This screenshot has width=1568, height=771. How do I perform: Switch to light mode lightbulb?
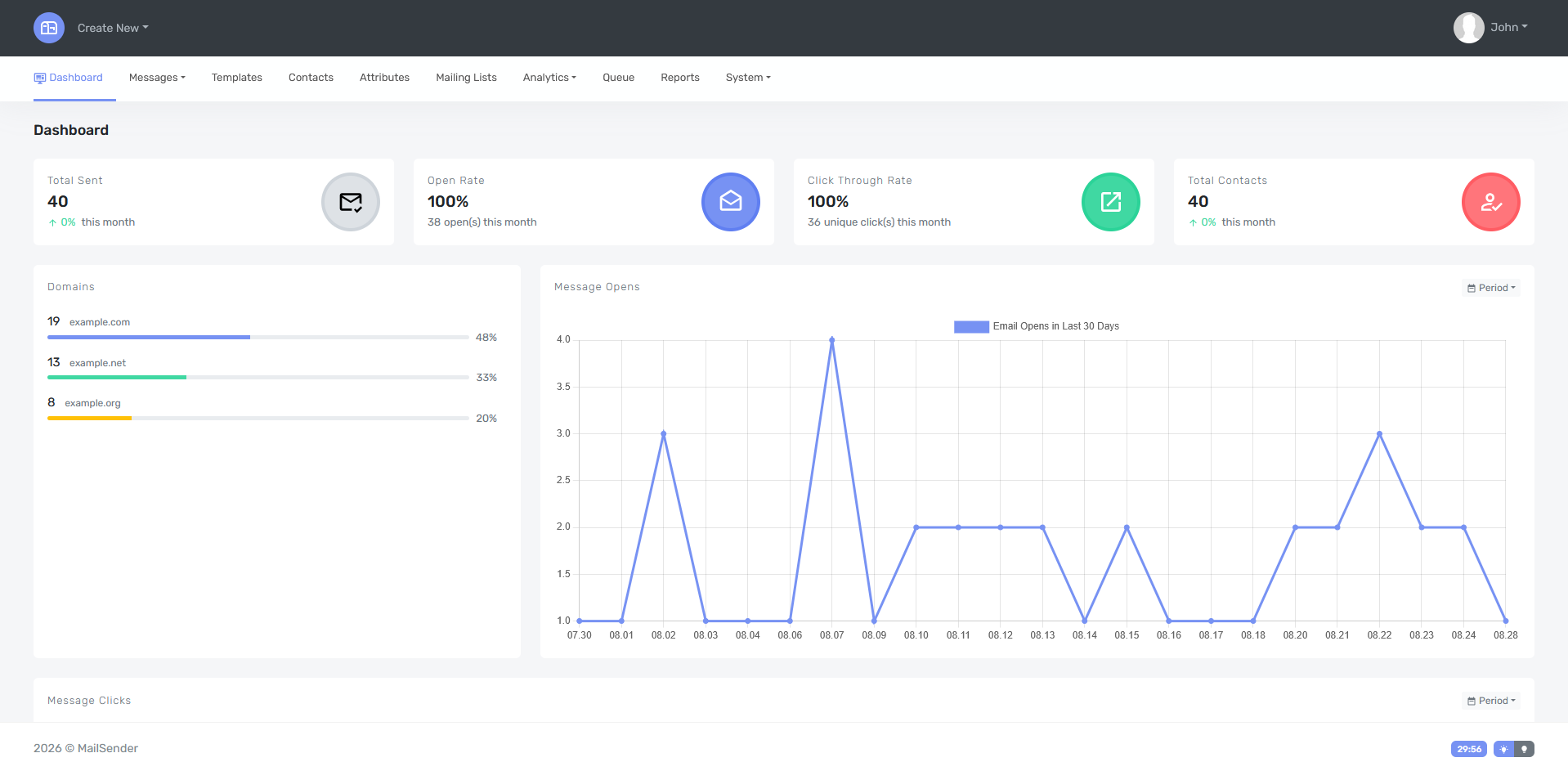[x=1503, y=749]
